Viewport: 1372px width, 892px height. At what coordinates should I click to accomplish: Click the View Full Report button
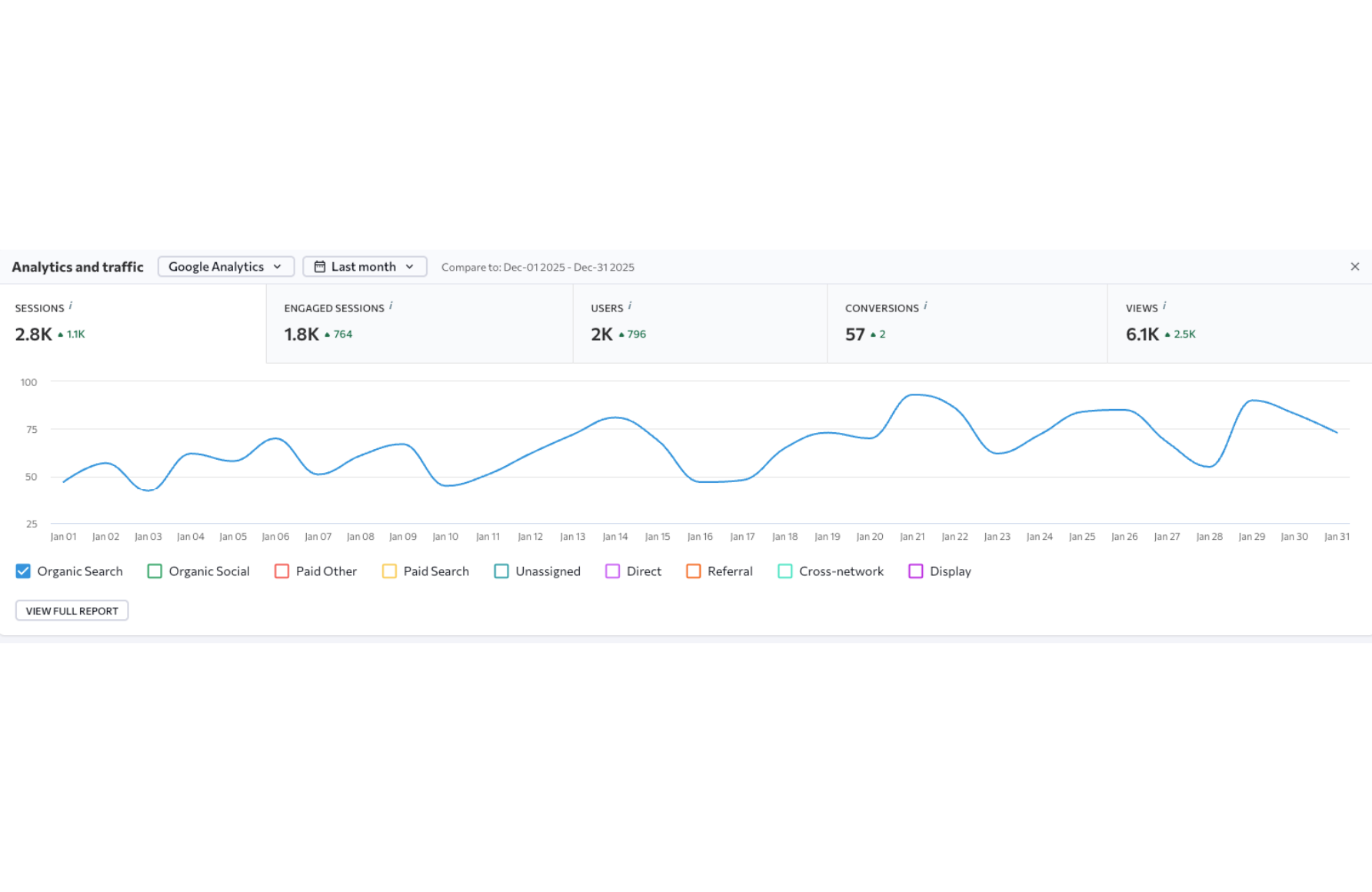(x=72, y=611)
